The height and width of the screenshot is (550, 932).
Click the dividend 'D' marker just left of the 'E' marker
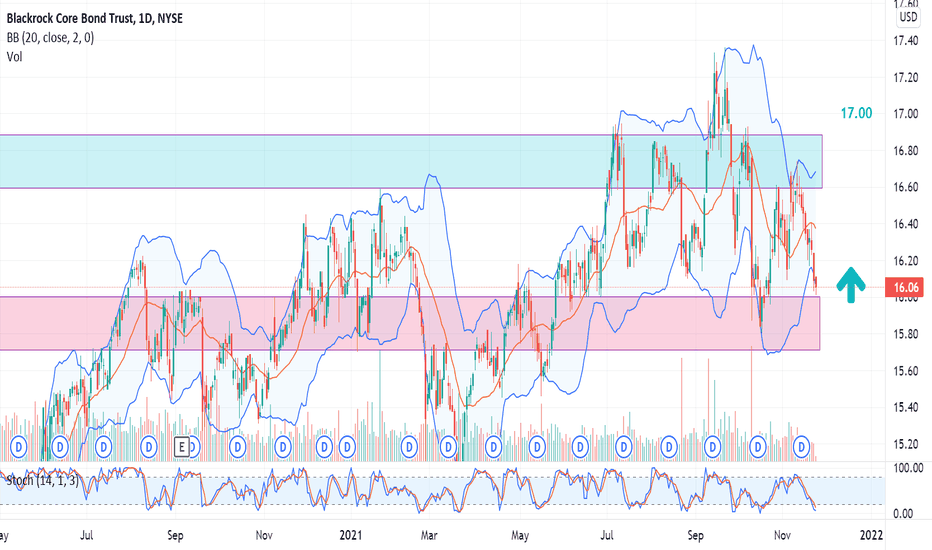149,446
